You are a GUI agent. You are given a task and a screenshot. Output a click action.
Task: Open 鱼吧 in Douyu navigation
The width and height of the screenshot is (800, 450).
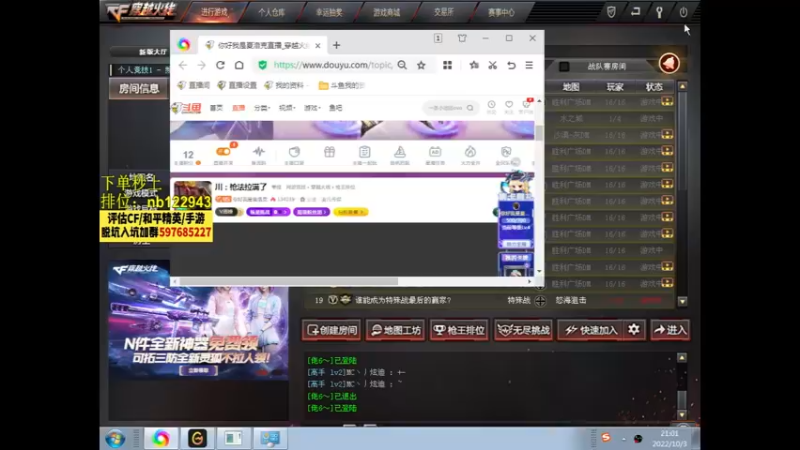click(x=335, y=108)
